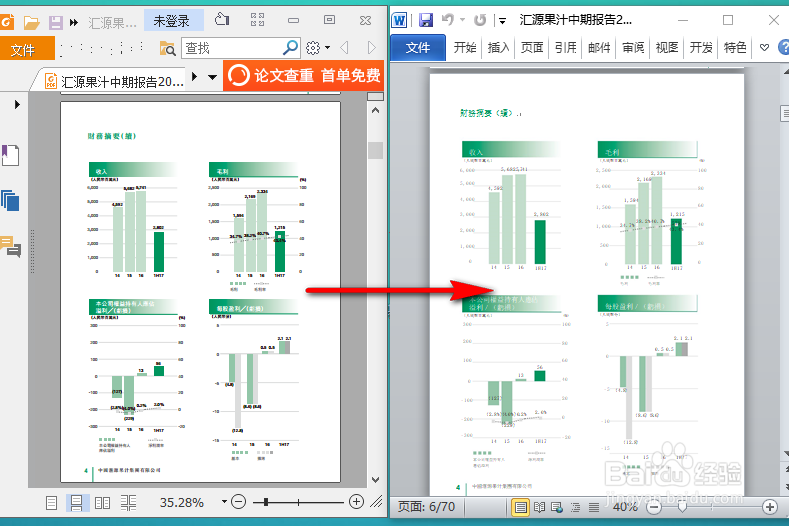
Task: Switch PDF to single page view
Action: click(51, 502)
